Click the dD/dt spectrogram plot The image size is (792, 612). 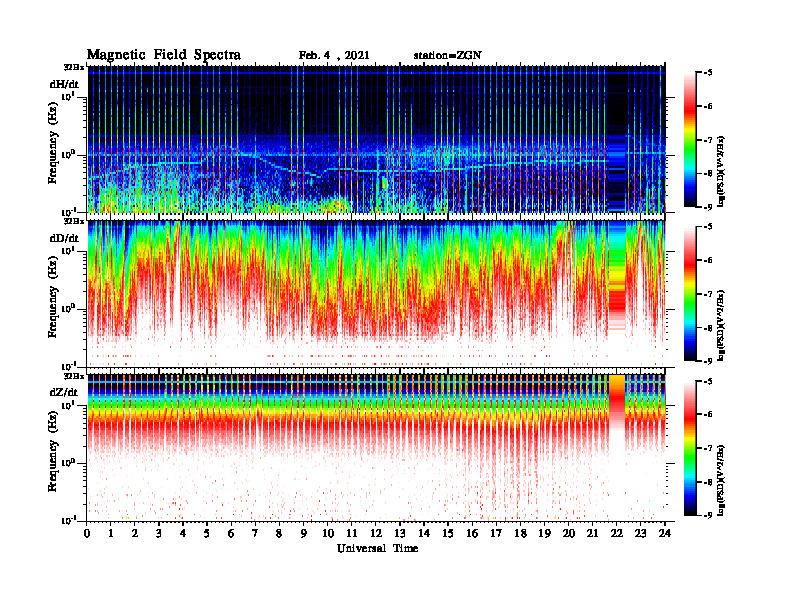(x=376, y=293)
